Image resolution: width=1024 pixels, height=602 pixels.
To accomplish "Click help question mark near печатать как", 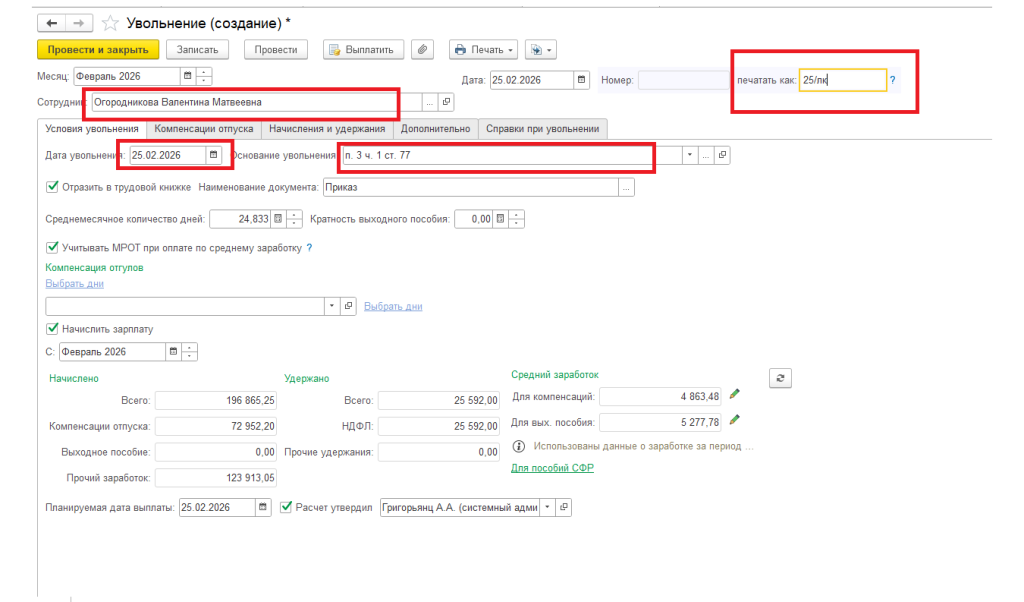I will (893, 80).
